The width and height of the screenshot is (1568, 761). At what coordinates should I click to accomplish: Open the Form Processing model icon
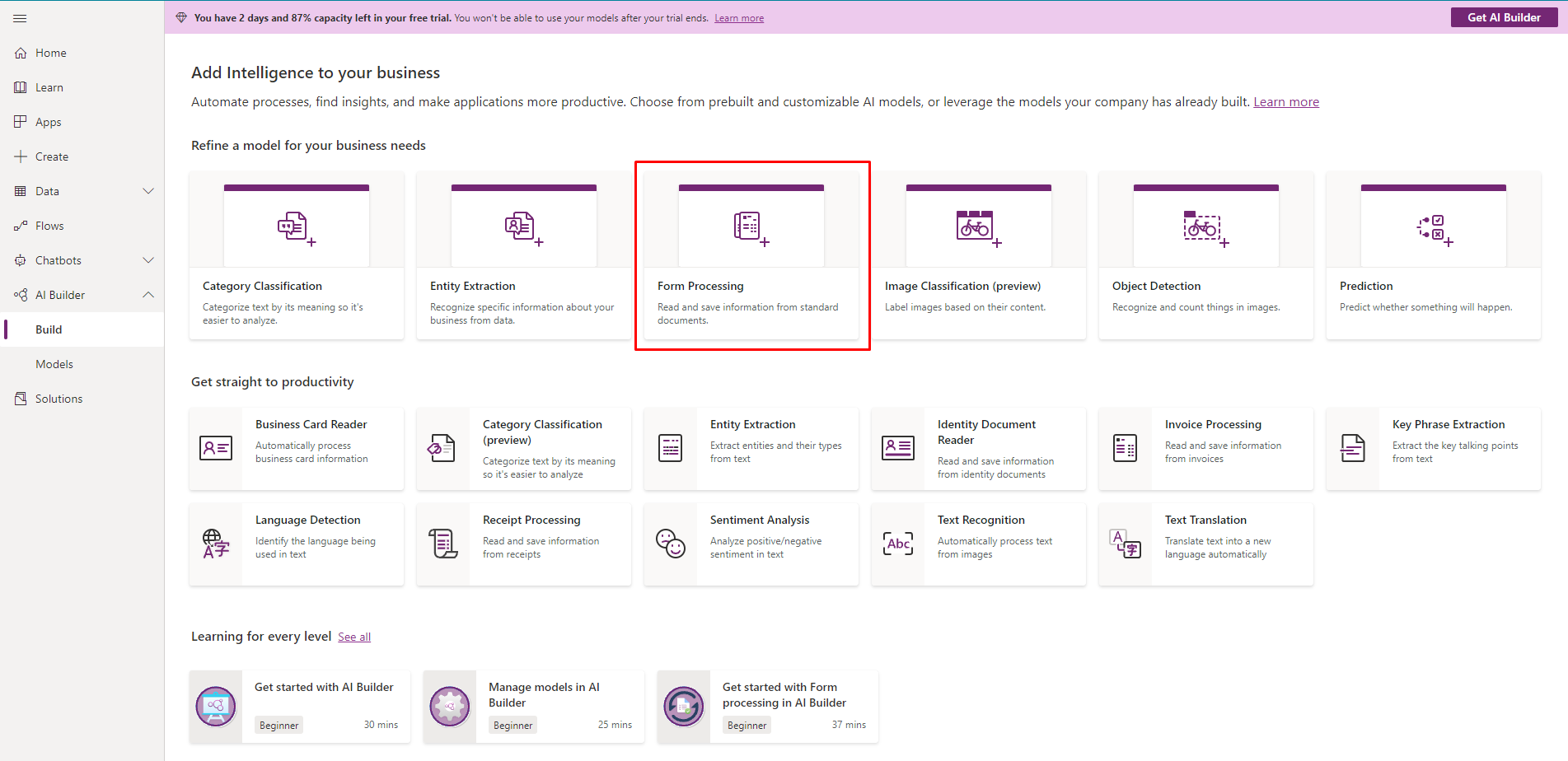click(751, 226)
